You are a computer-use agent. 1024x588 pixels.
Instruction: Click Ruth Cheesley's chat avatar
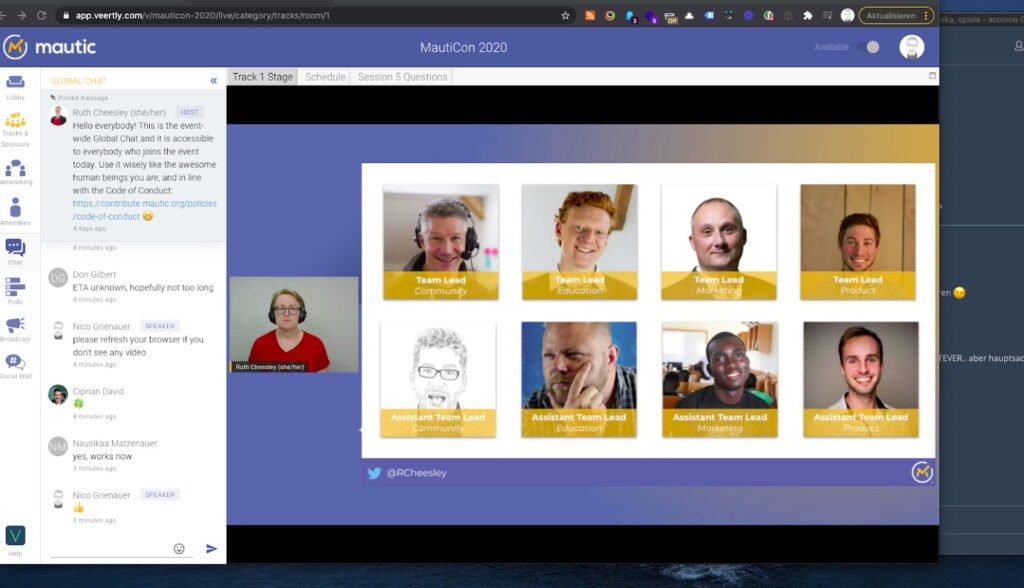coord(58,116)
